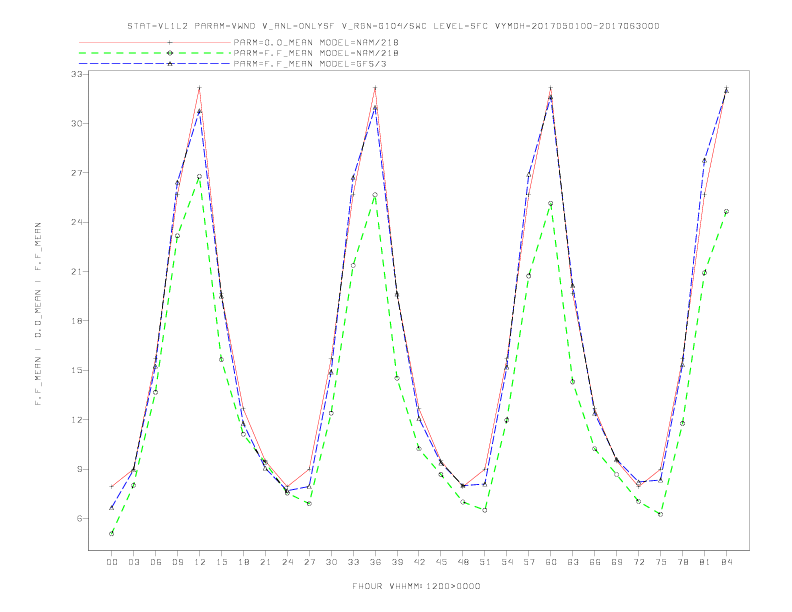Click x-axis forecast hour label 66
Viewport: 792px width, 612px height.
(x=595, y=562)
